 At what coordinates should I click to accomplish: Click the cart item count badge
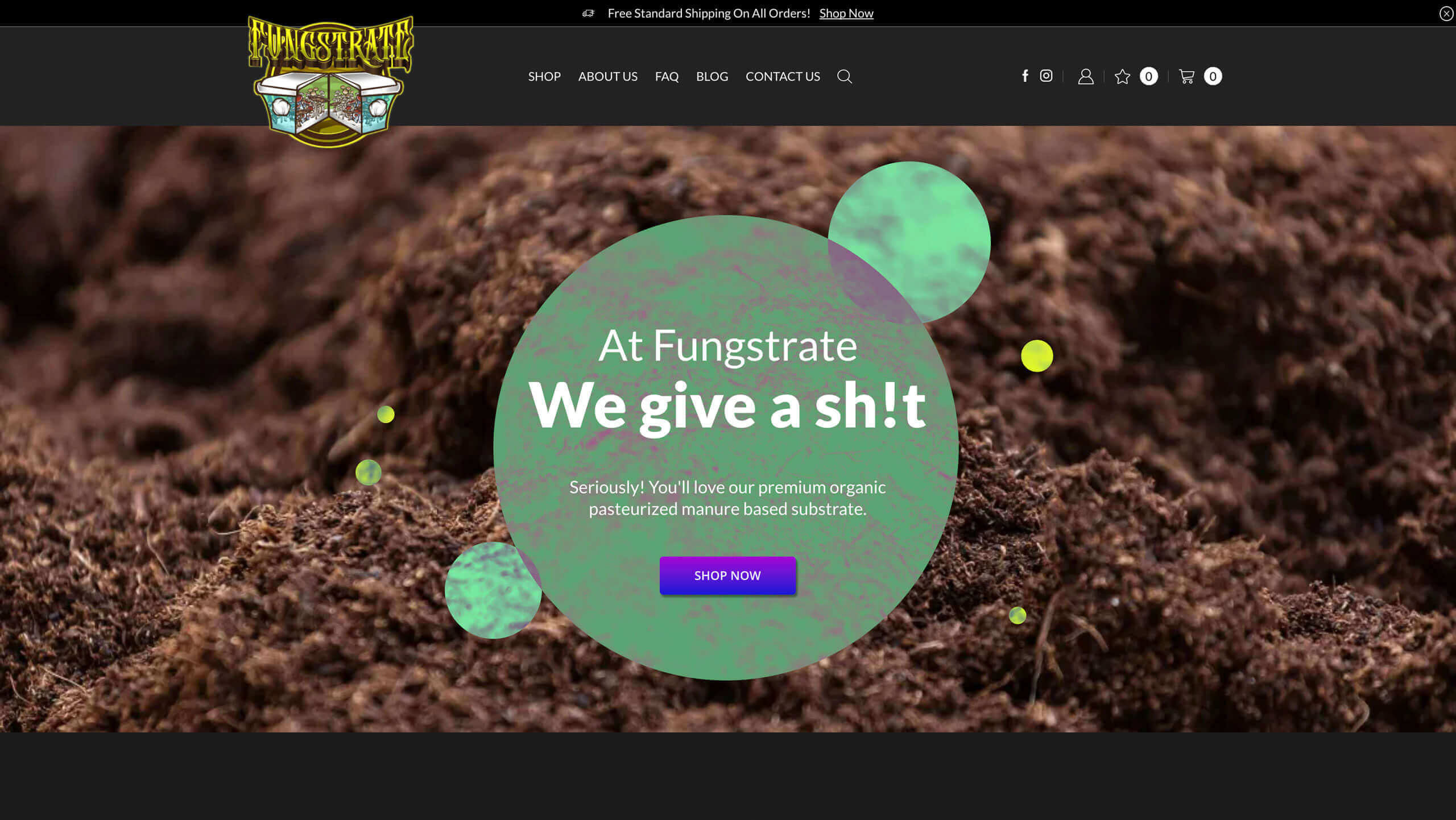tap(1213, 76)
